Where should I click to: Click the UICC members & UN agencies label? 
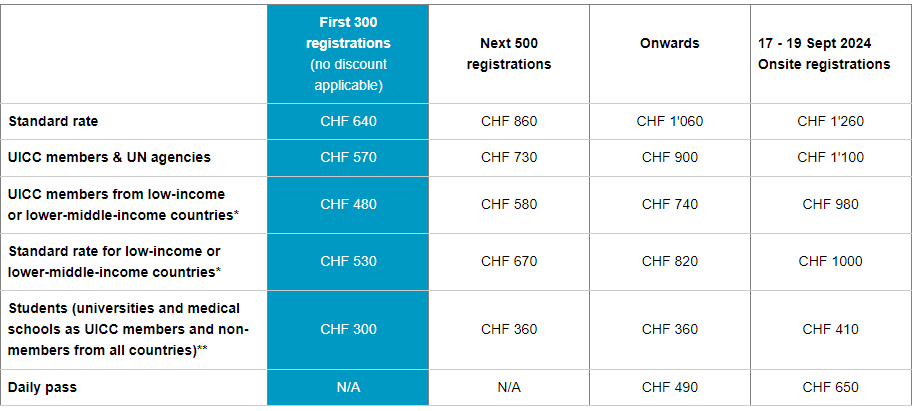tap(109, 157)
